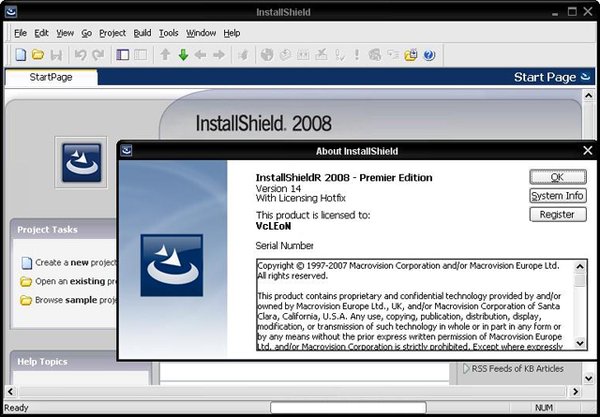
Task: Click the green down arrow toolbar icon
Action: 183,55
